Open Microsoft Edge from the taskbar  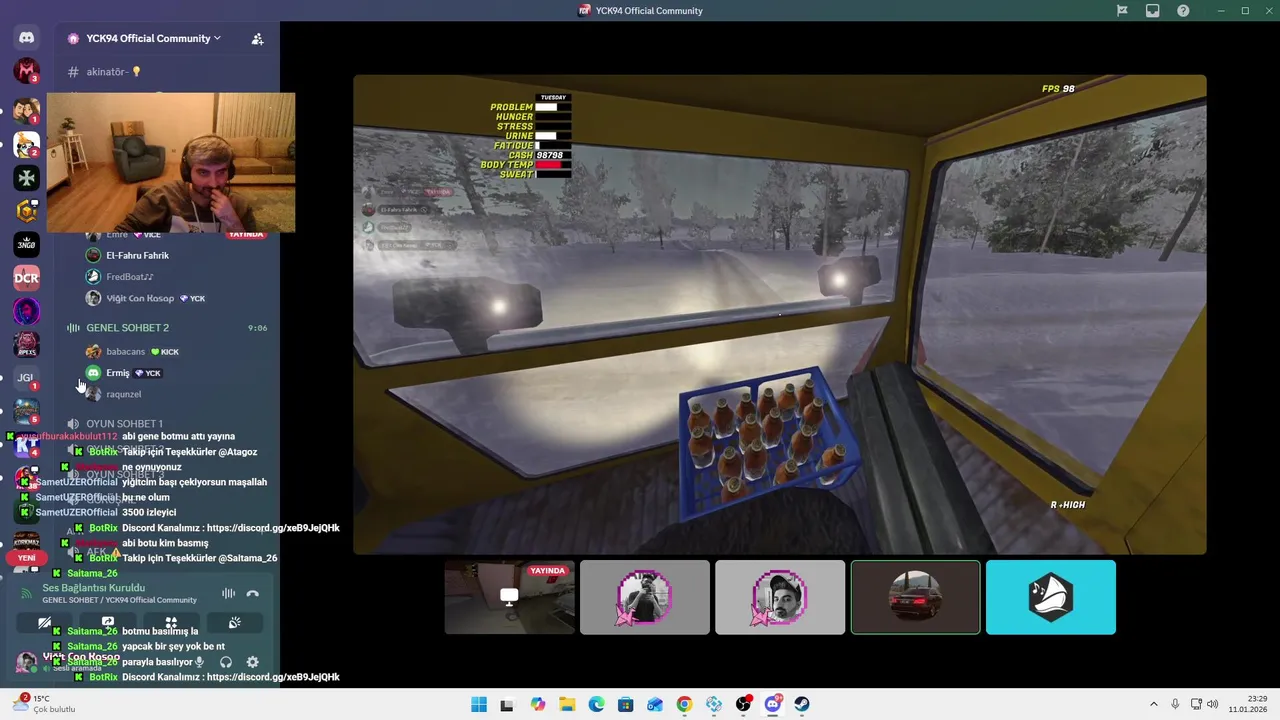tap(596, 704)
